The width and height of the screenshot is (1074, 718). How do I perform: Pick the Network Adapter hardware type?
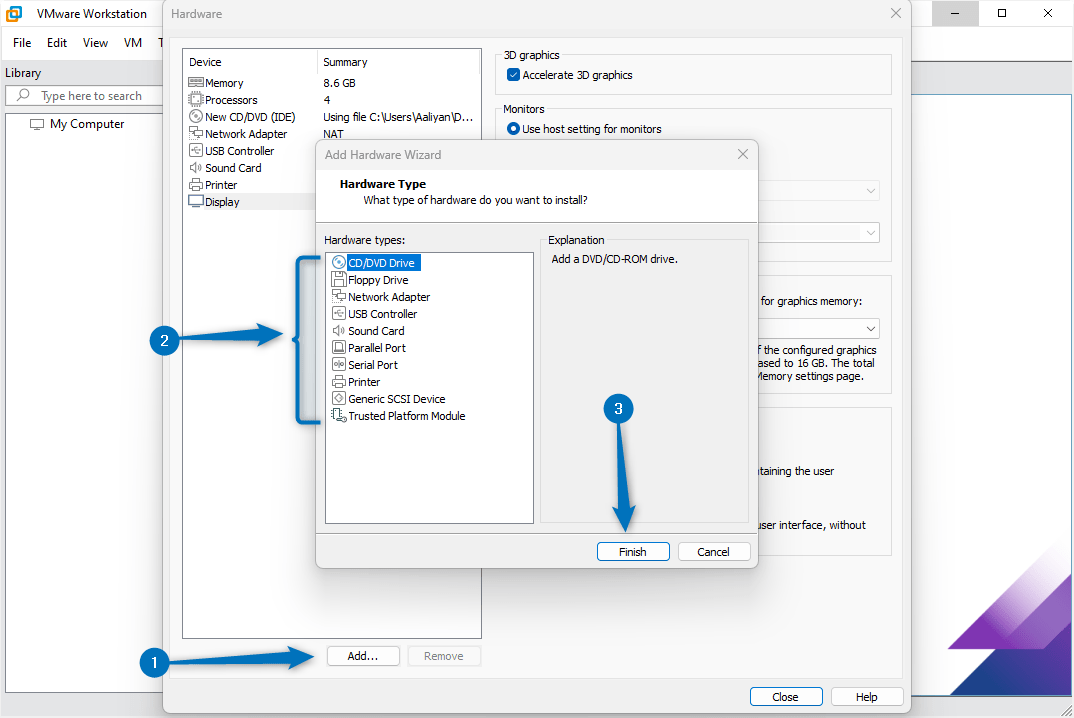(x=388, y=296)
